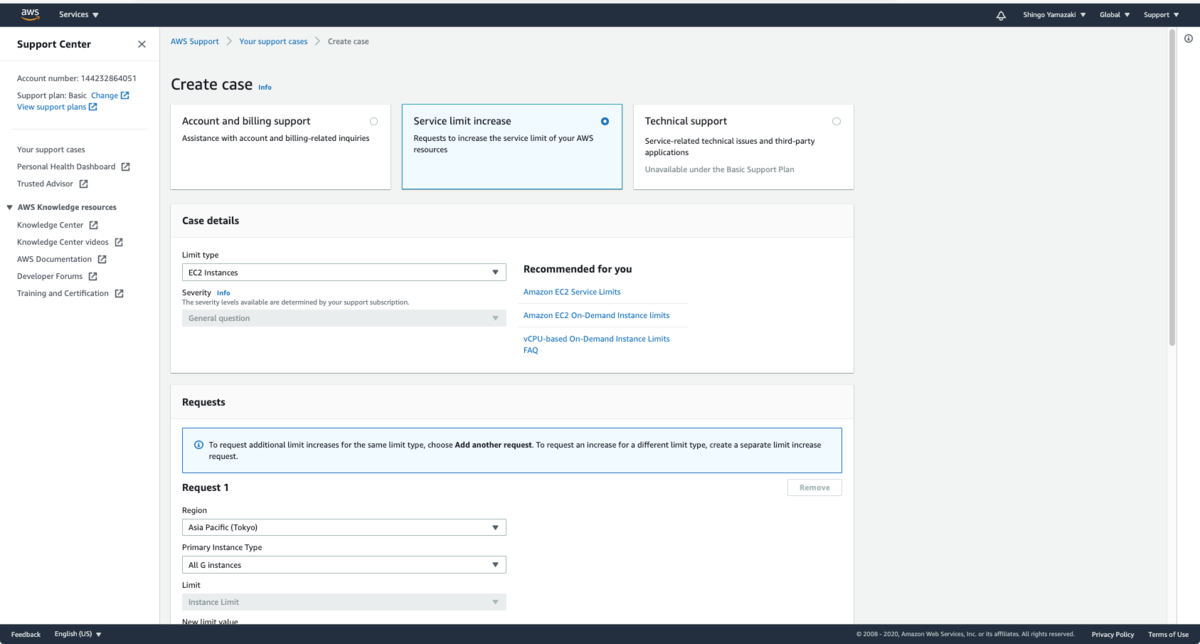Click Account number 144232864051 text
The width and height of the screenshot is (1200, 644).
click(77, 77)
